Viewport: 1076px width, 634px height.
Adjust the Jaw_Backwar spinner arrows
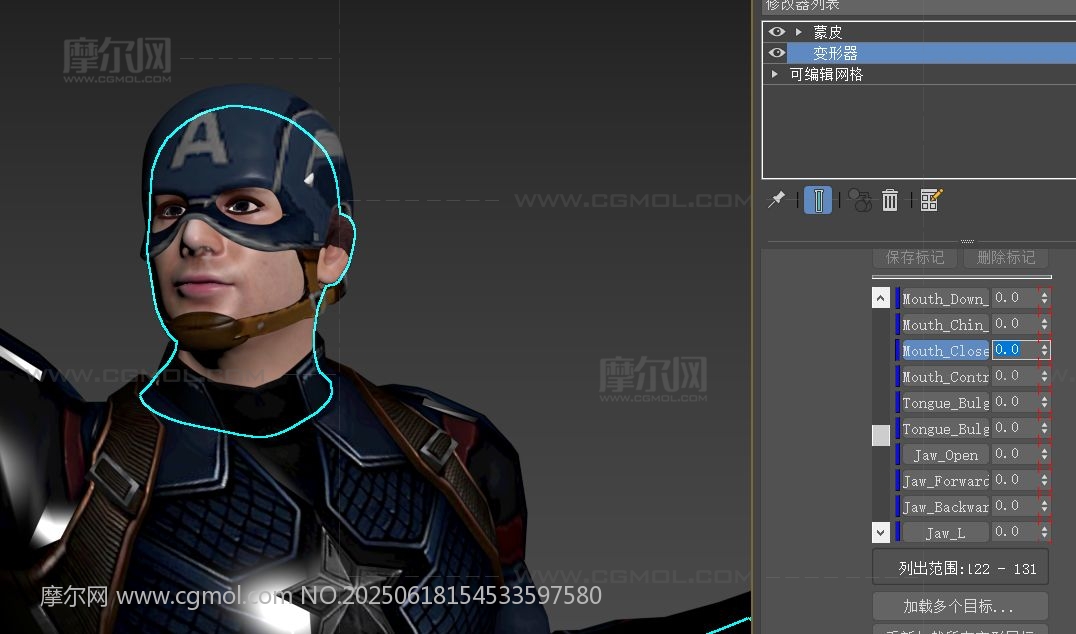pyautogui.click(x=1044, y=506)
